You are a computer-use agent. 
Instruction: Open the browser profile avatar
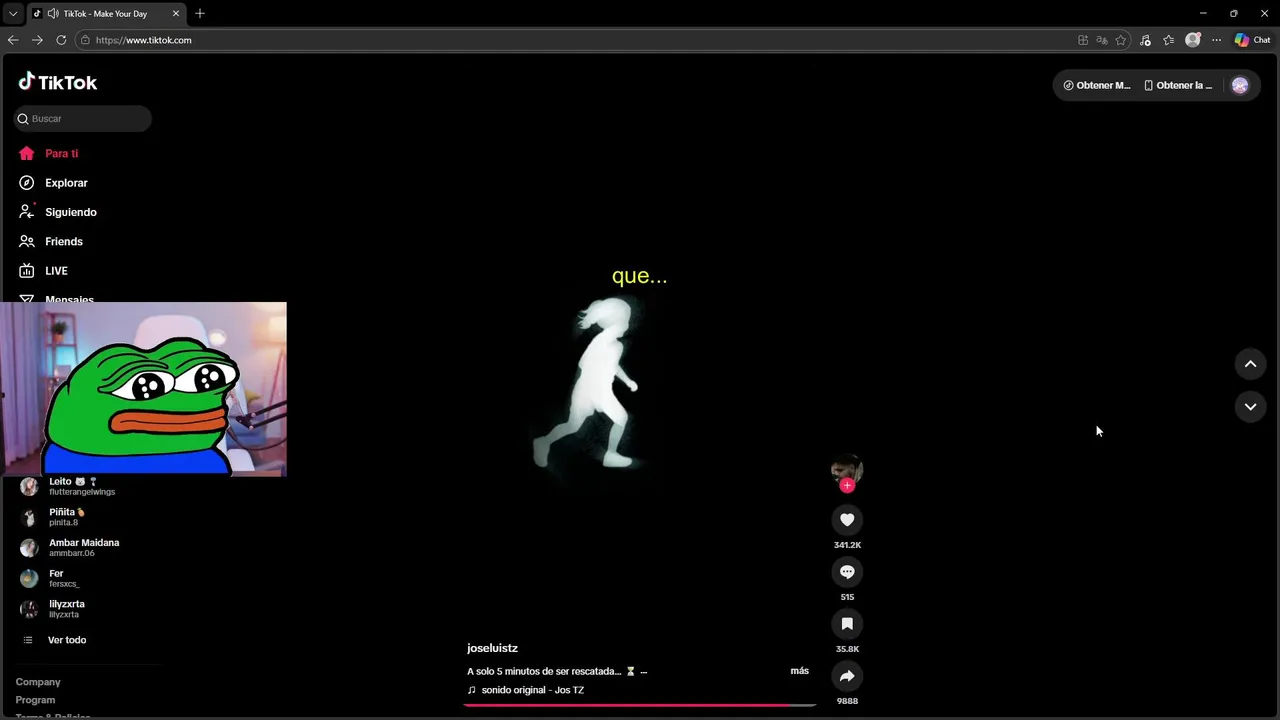click(x=1192, y=40)
